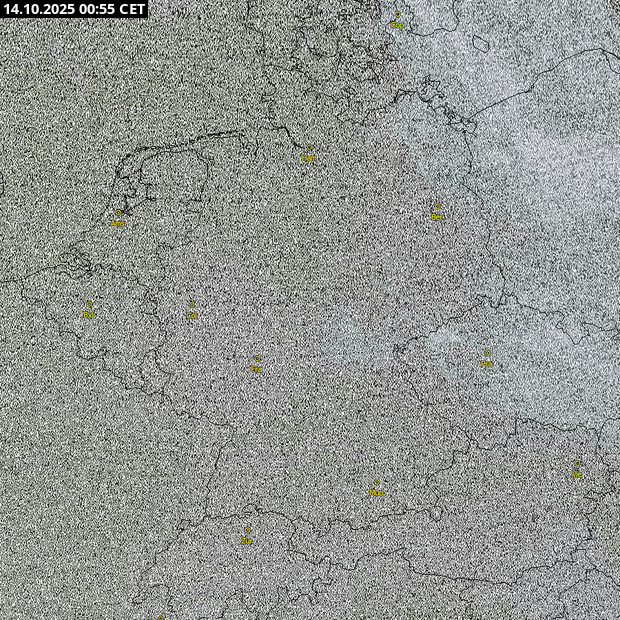Select the Cologne city marker

pyautogui.click(x=192, y=306)
